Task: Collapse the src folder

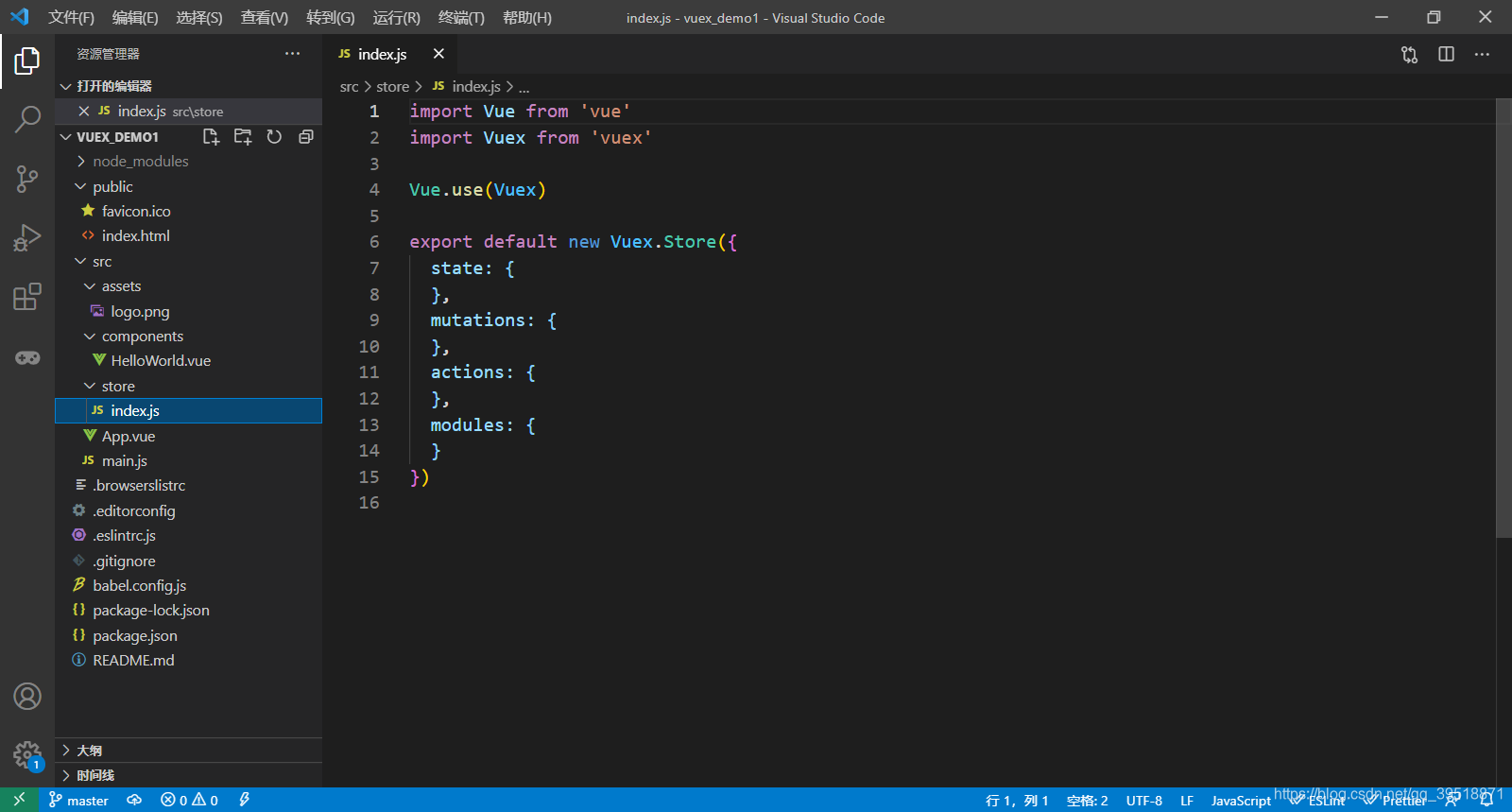Action: click(x=188, y=261)
